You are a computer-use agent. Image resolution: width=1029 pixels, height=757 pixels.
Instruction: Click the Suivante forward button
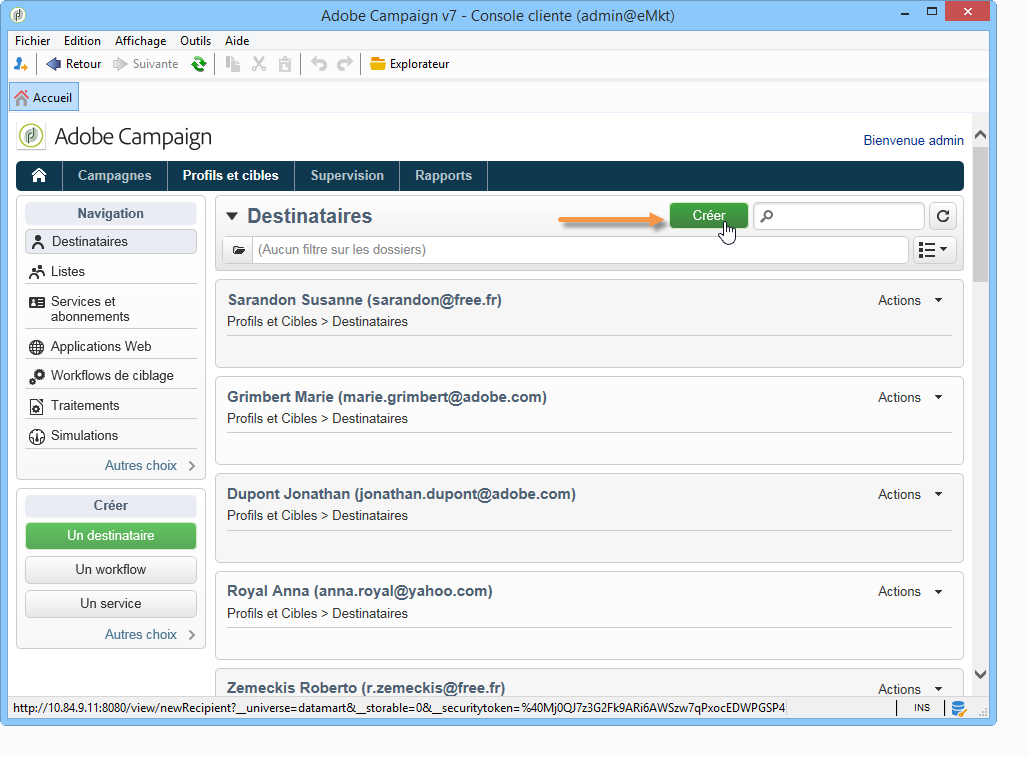tap(146, 64)
